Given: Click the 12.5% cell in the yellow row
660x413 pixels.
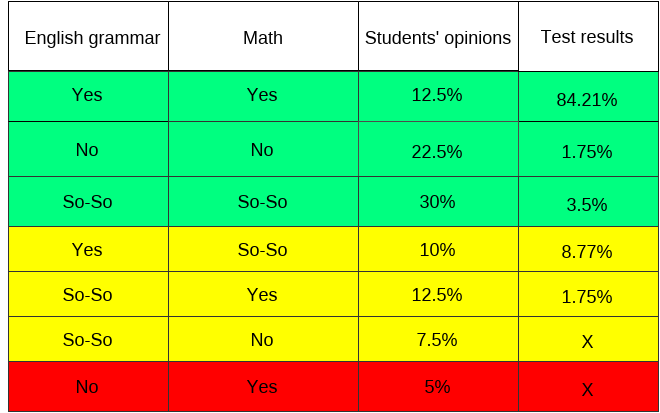Looking at the screenshot, I should pos(437,295).
